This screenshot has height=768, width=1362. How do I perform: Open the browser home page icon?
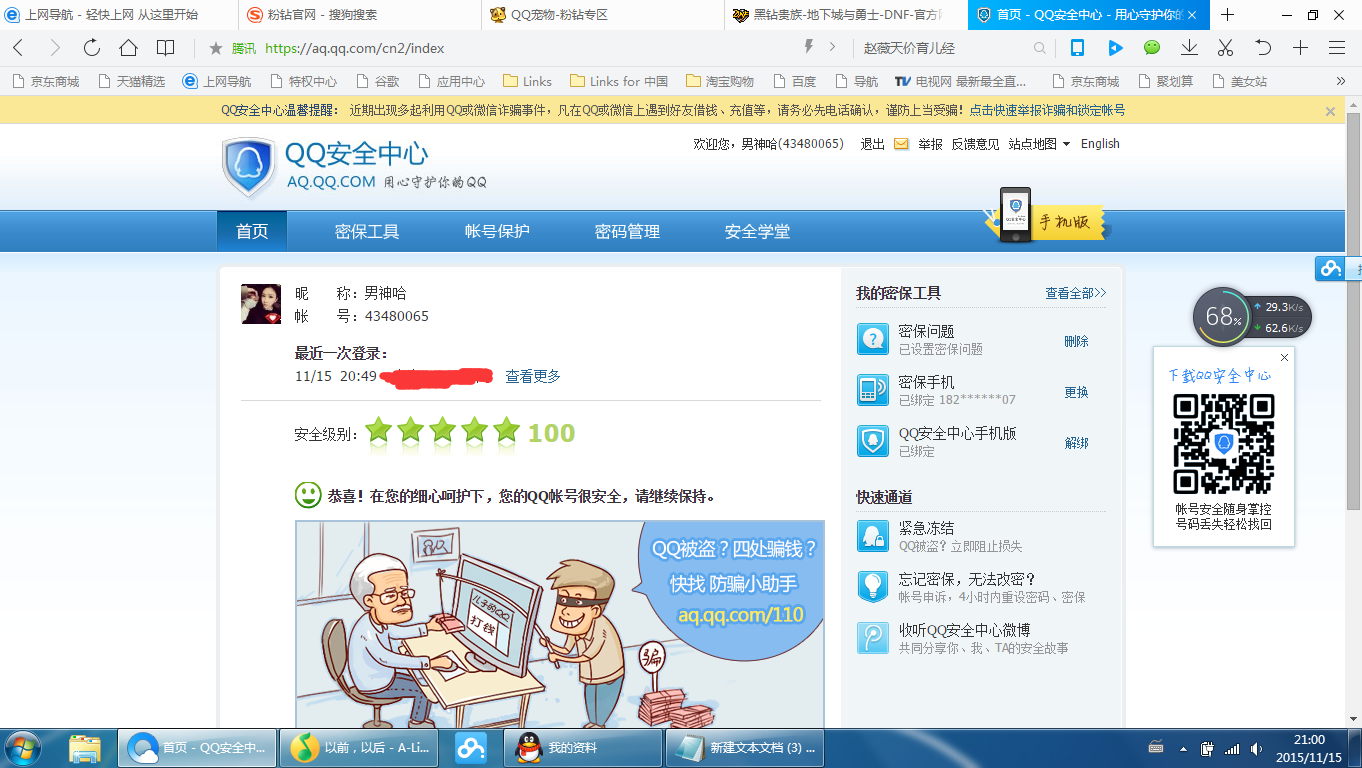(128, 48)
